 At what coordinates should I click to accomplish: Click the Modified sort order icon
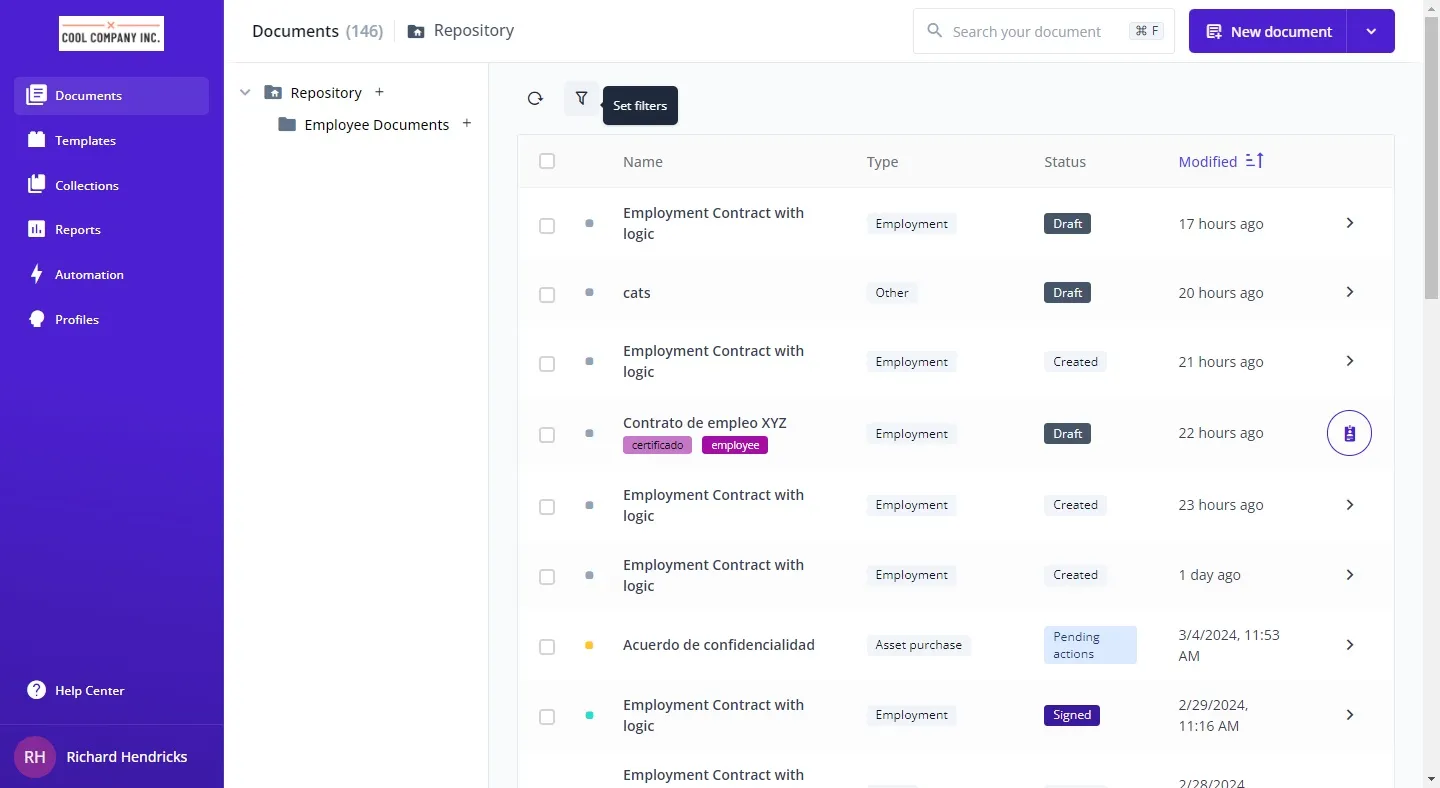coord(1254,161)
